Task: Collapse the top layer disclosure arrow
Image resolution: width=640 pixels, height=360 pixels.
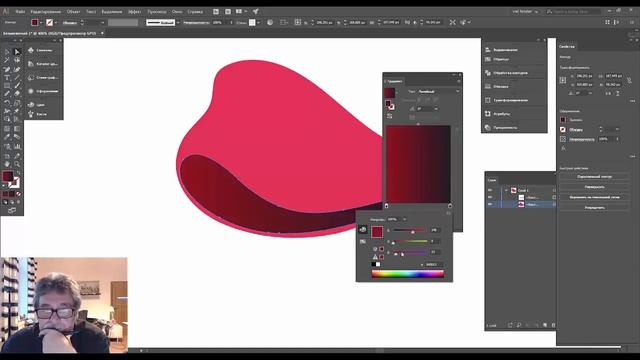Action: coord(506,190)
